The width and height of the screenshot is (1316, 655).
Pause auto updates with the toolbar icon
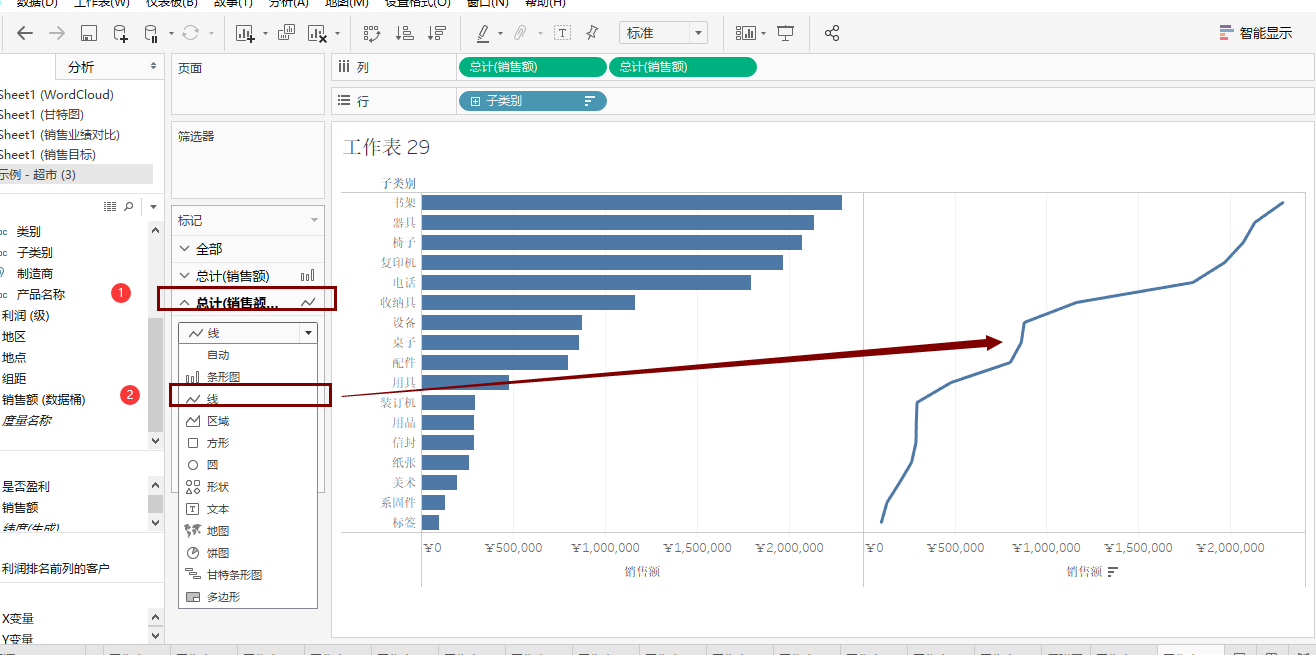click(151, 34)
